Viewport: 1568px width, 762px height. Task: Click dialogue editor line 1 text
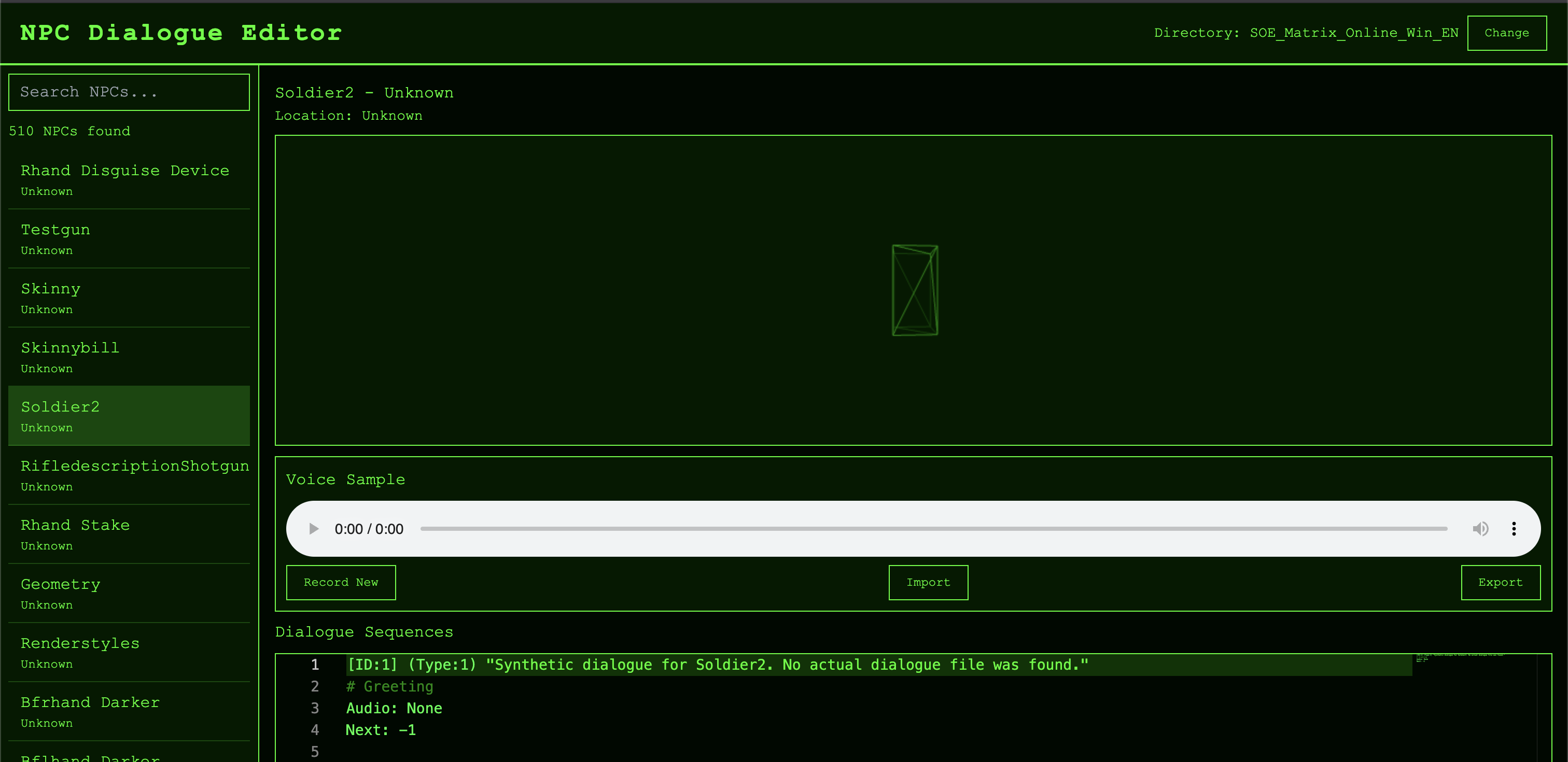point(717,665)
